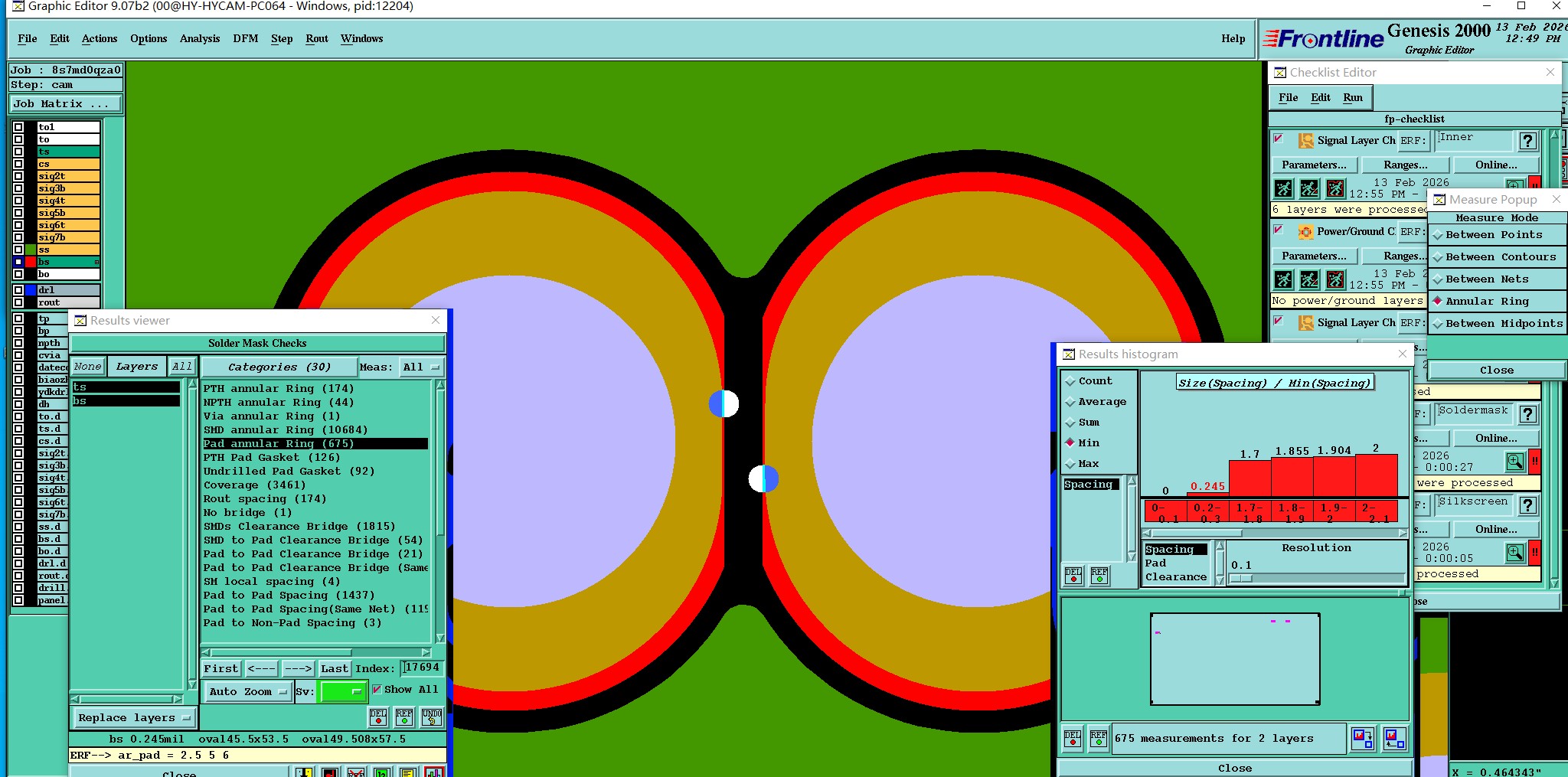Image resolution: width=1568 pixels, height=777 pixels.
Task: Open Meas: All dropdown
Action: pyautogui.click(x=421, y=367)
